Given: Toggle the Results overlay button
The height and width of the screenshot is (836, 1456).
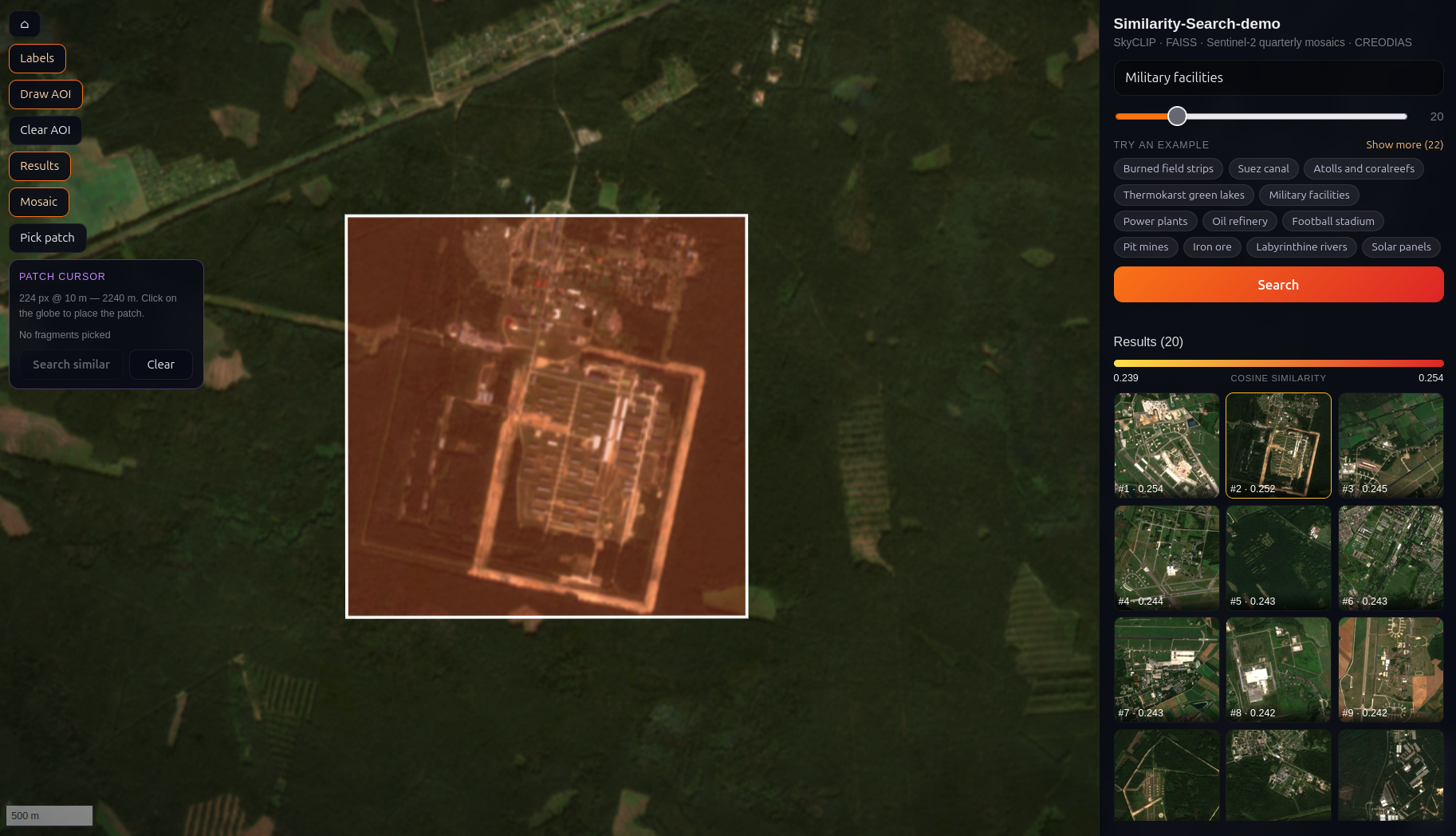Looking at the screenshot, I should [40, 166].
